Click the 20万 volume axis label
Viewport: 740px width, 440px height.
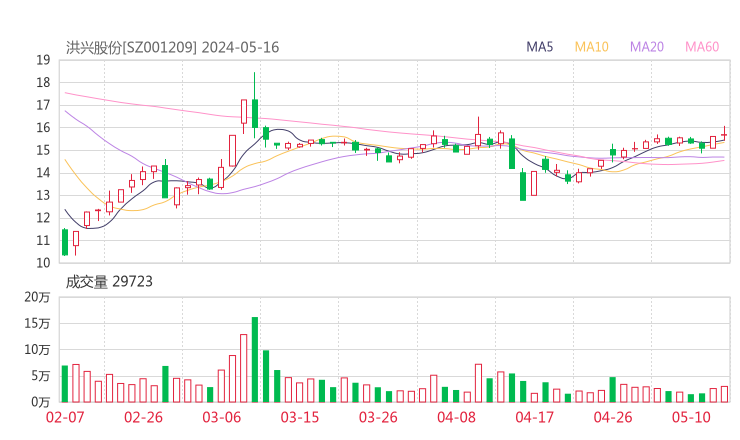point(37,297)
